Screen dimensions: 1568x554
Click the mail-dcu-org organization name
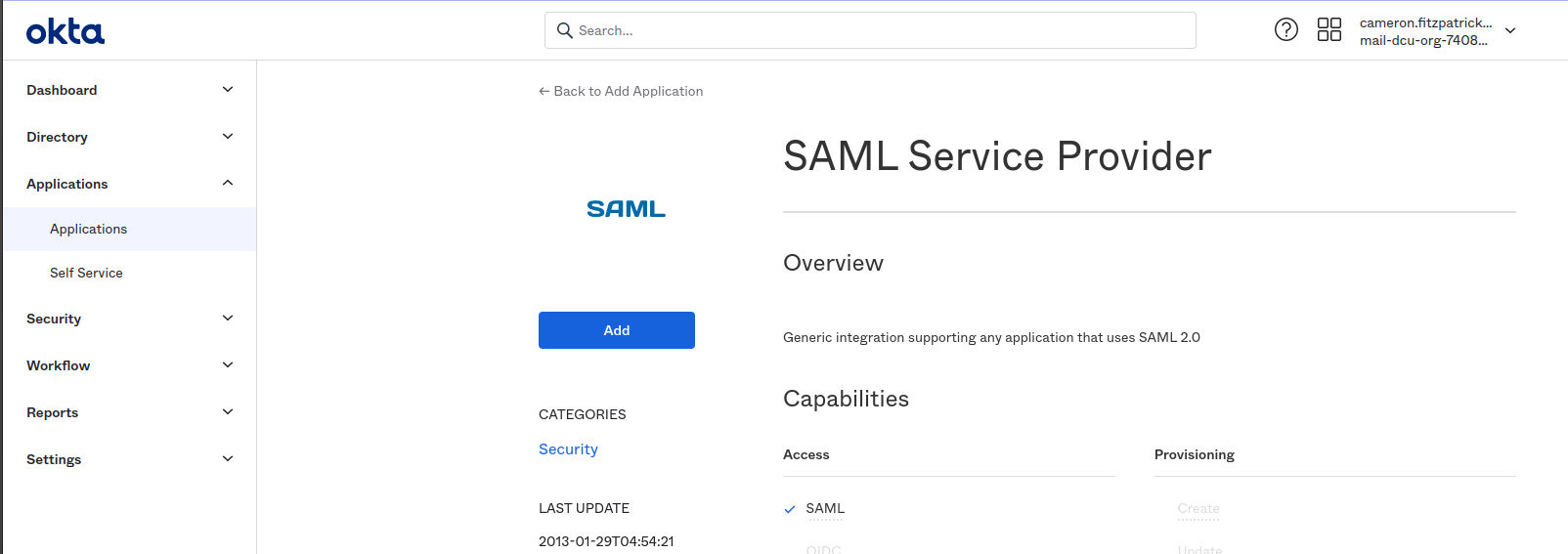[x=1423, y=40]
